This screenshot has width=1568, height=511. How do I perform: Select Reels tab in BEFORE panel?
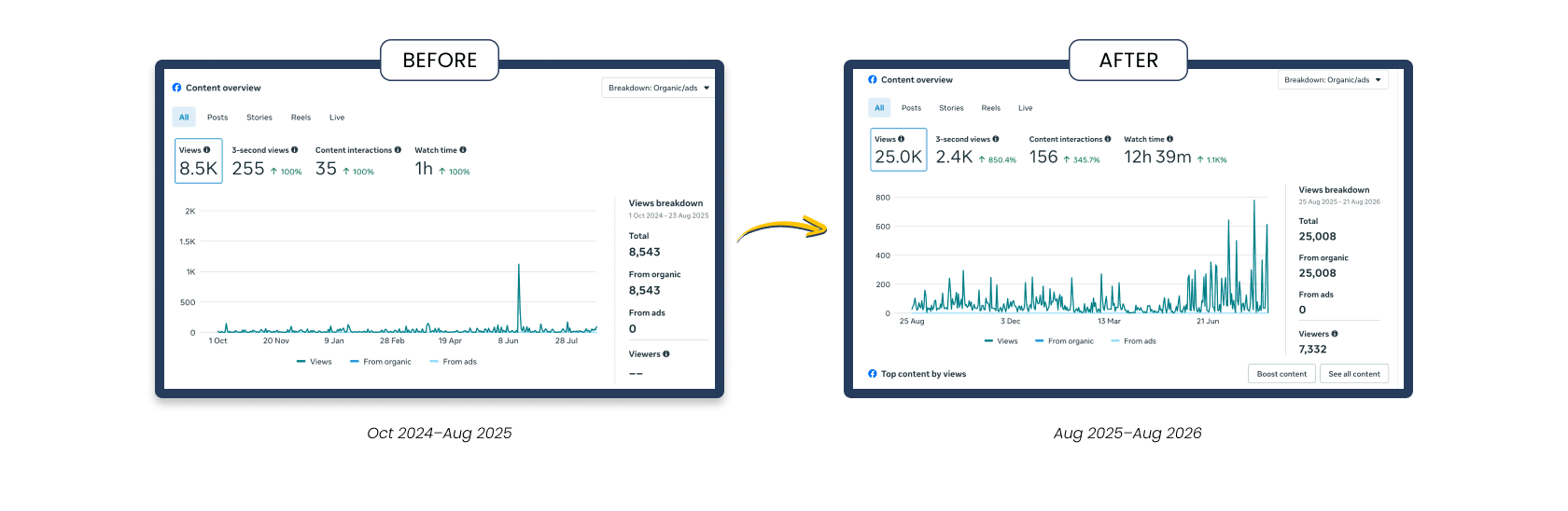(x=301, y=117)
